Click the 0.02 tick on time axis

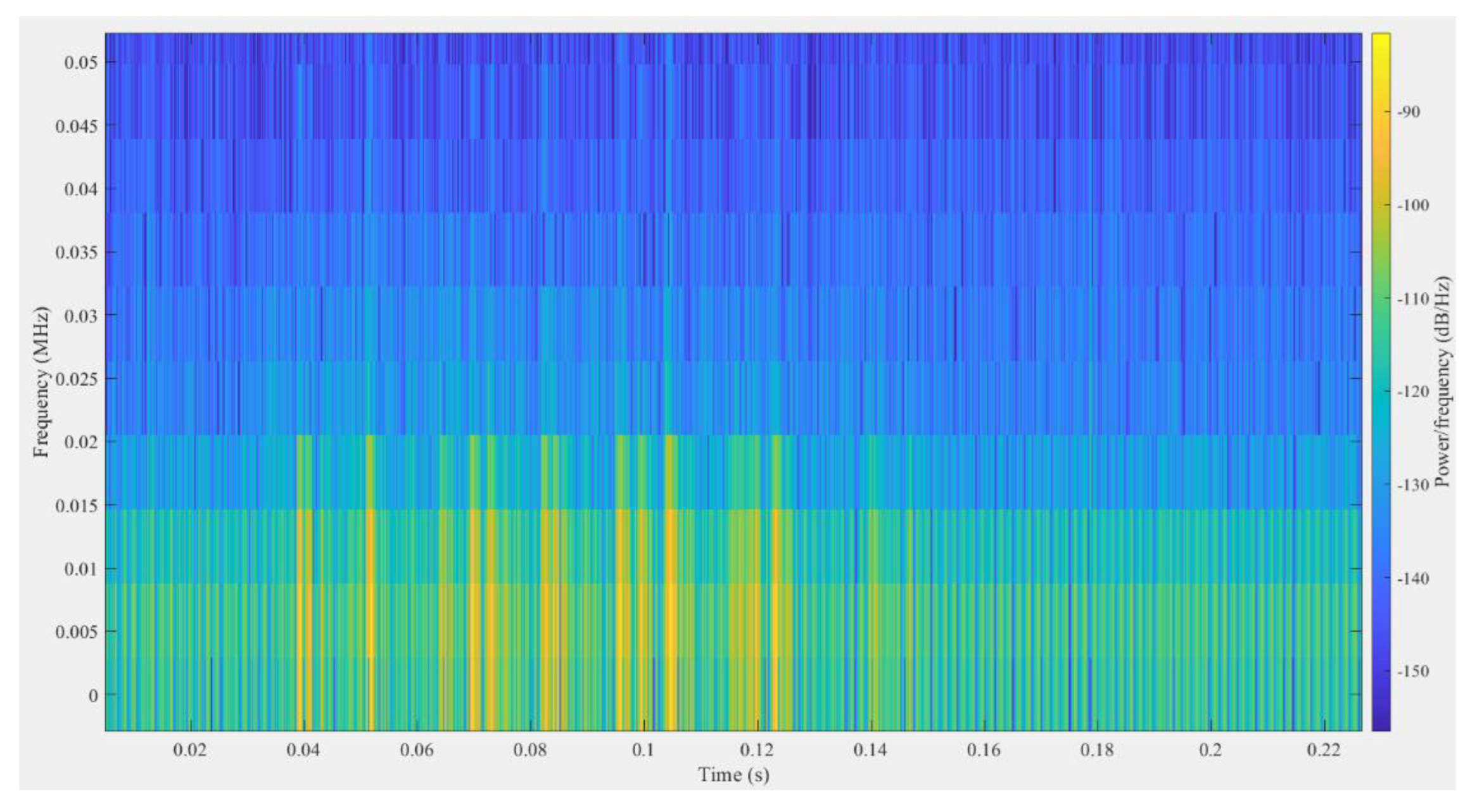(x=189, y=750)
